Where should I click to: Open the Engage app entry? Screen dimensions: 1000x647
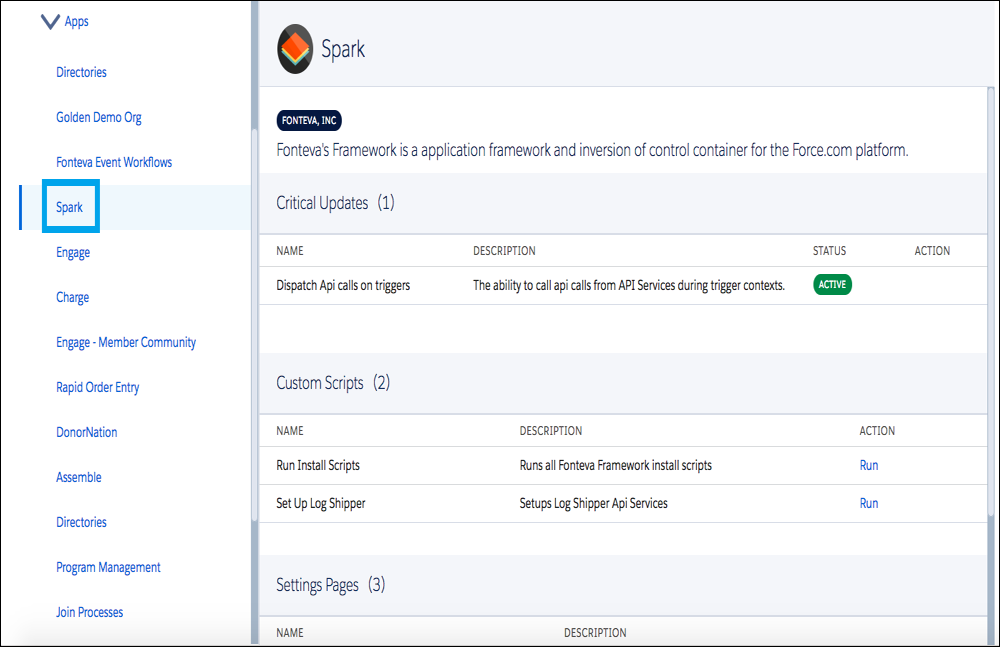(x=73, y=252)
